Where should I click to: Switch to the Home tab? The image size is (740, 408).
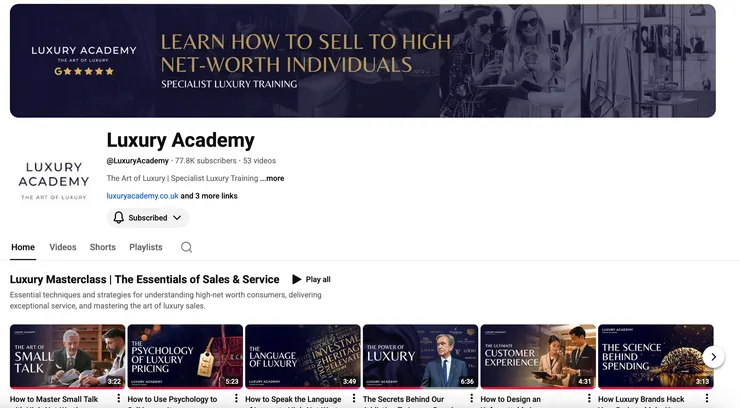23,247
